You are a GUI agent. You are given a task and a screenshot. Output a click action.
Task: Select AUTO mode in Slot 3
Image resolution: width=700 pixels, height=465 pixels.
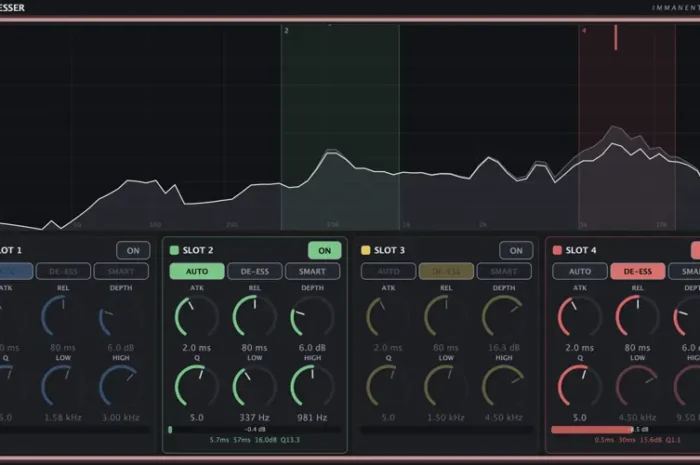pos(388,271)
